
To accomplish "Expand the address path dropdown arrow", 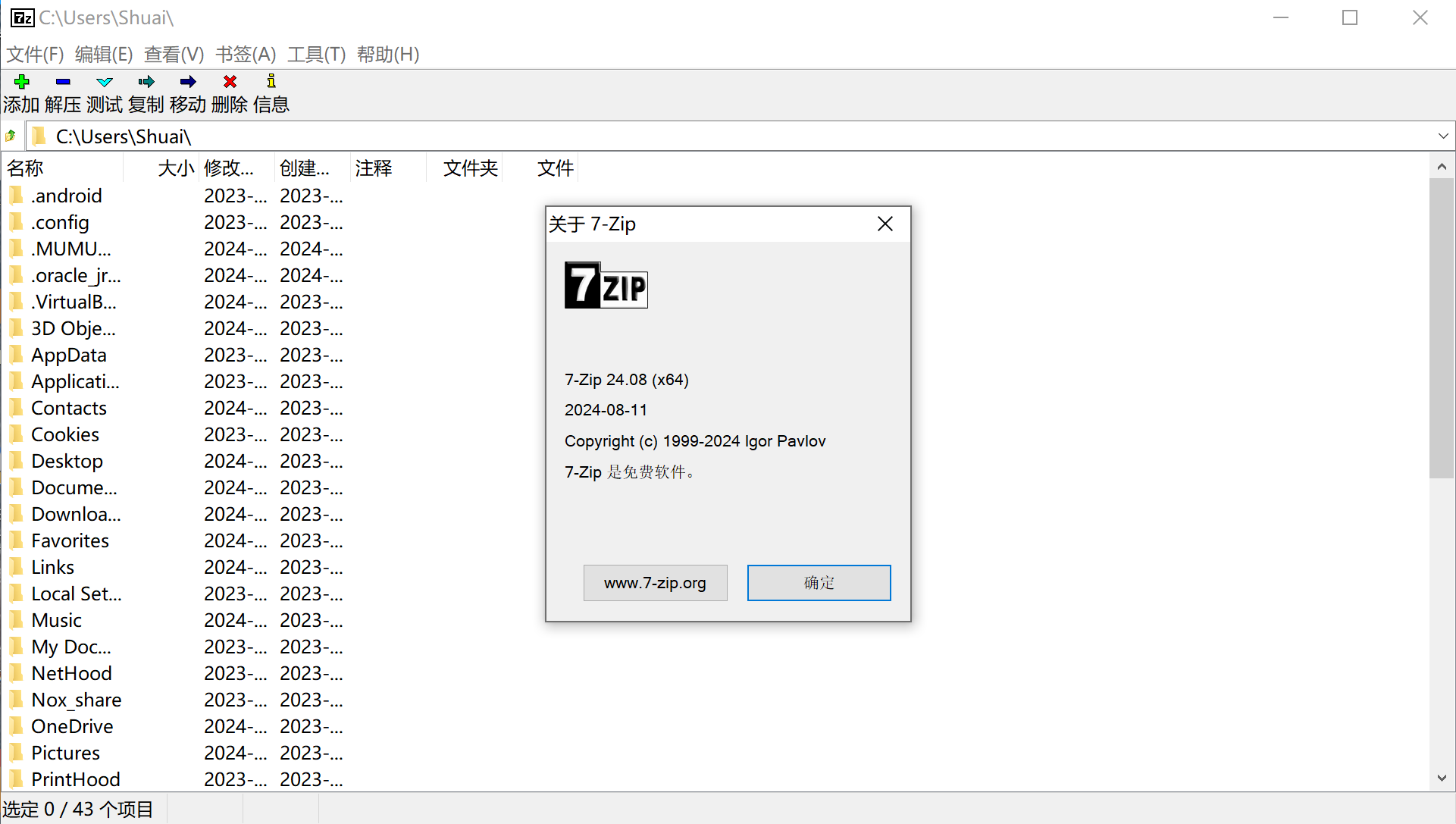I will point(1442,136).
